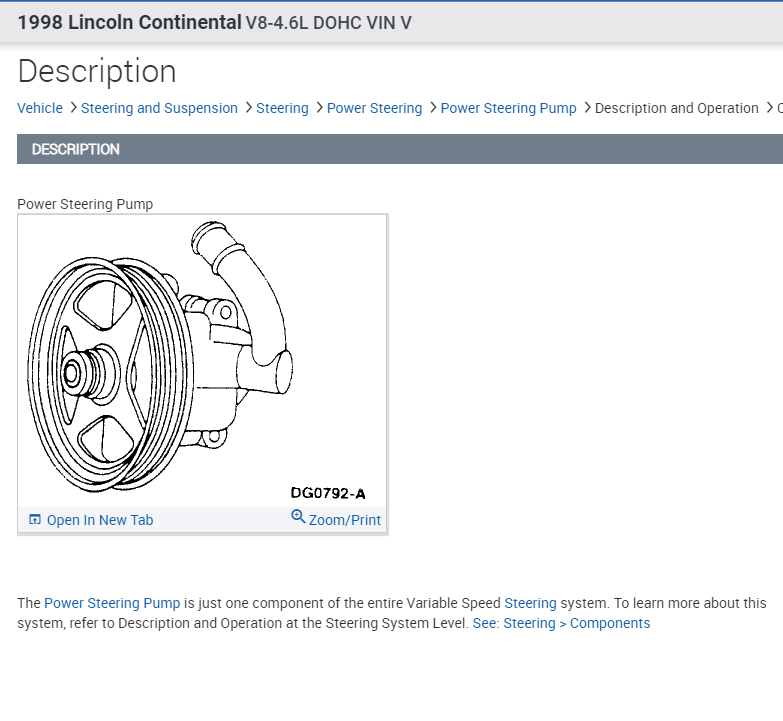783x721 pixels.
Task: Click Description and Operation breadcrumb text
Action: pyautogui.click(x=676, y=108)
